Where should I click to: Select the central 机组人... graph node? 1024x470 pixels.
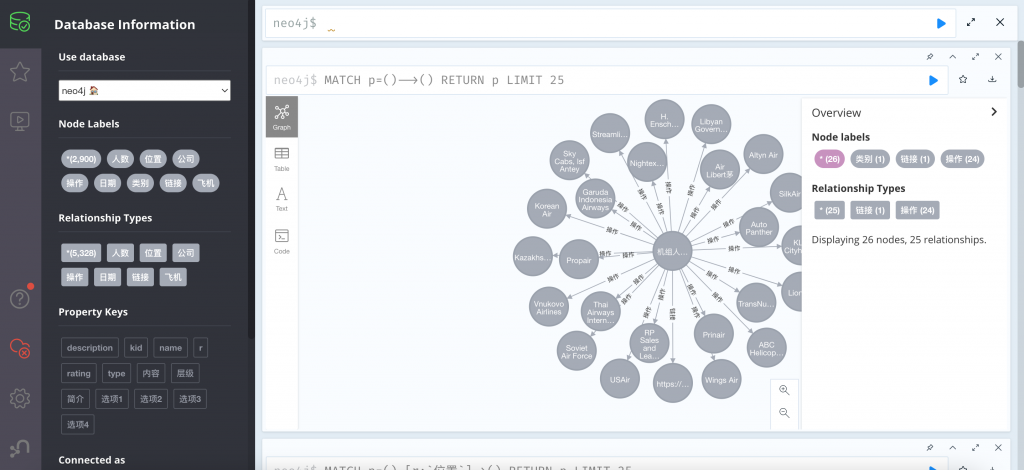(x=673, y=251)
